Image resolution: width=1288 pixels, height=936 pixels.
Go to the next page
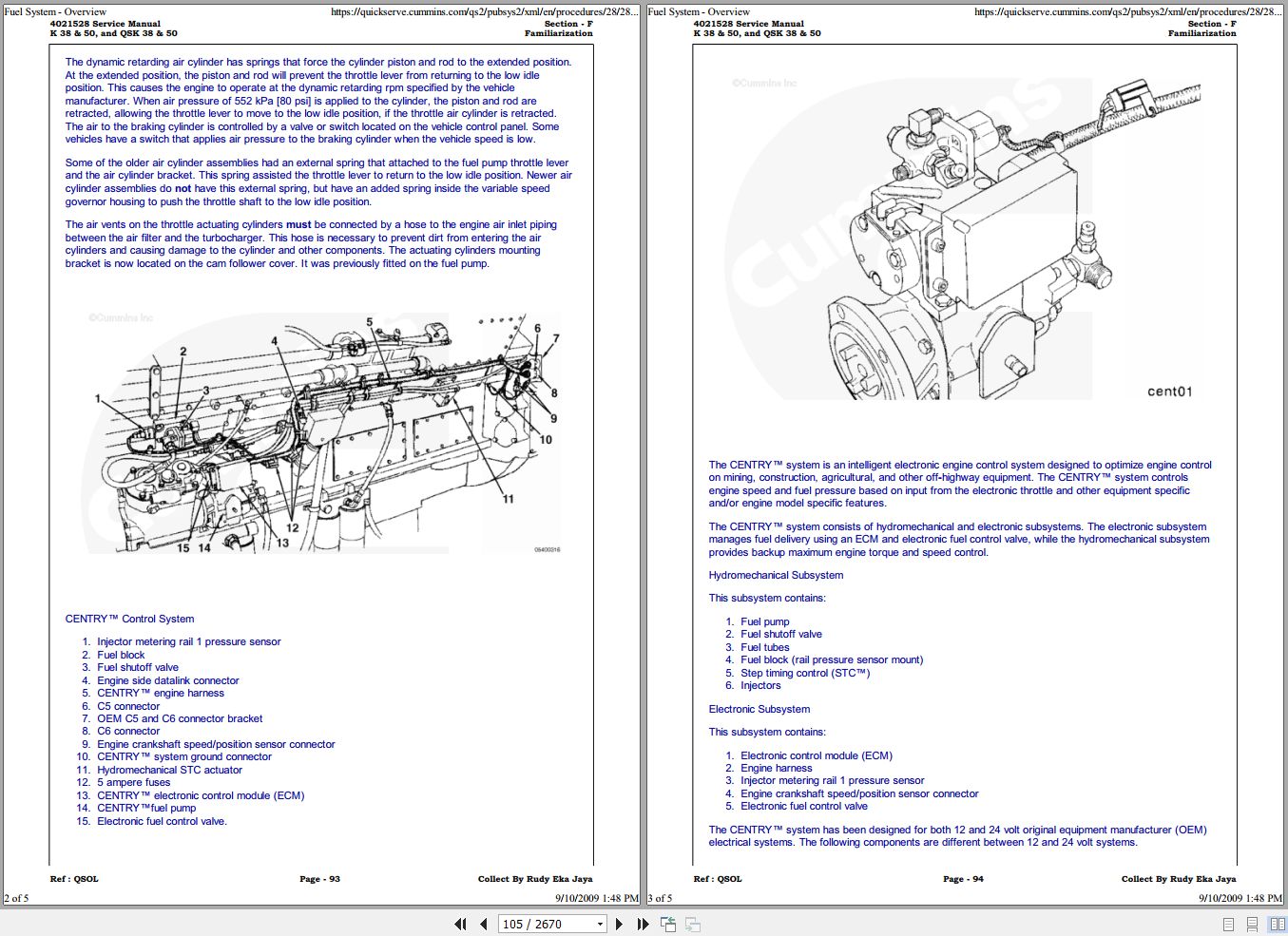point(620,924)
